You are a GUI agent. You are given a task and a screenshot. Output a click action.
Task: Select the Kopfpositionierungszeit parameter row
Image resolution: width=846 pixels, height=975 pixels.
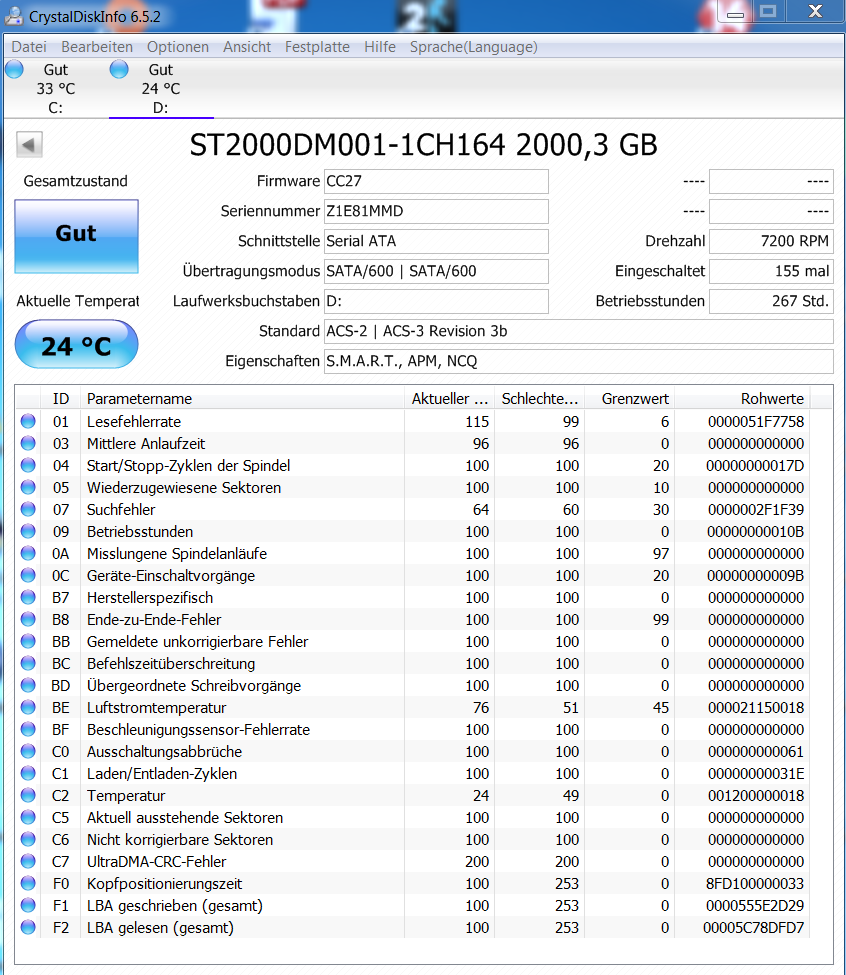[x=413, y=884]
